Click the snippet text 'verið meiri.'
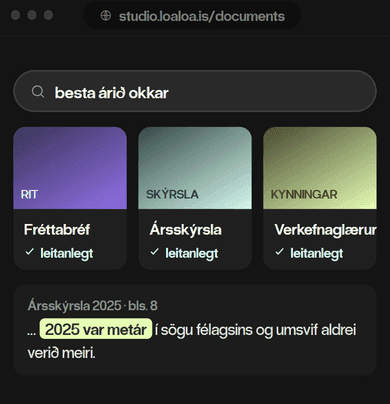Image resolution: width=390 pixels, height=404 pixels. pos(61,353)
